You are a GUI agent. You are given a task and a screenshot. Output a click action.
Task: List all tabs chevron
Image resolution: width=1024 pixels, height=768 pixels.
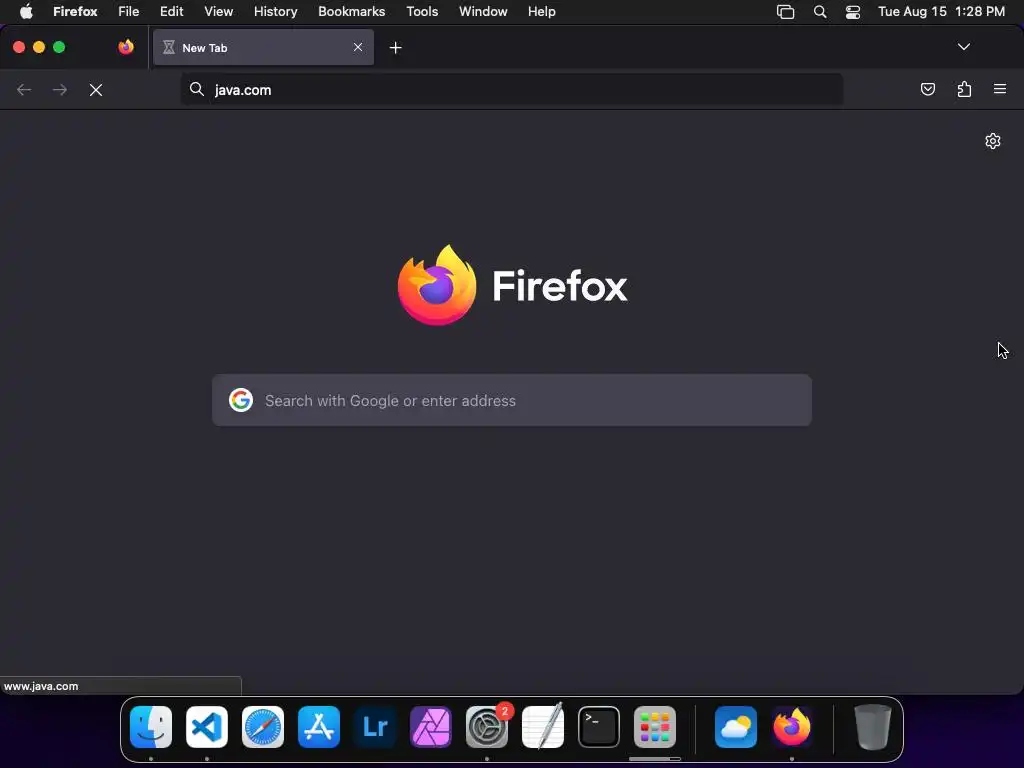click(x=963, y=47)
